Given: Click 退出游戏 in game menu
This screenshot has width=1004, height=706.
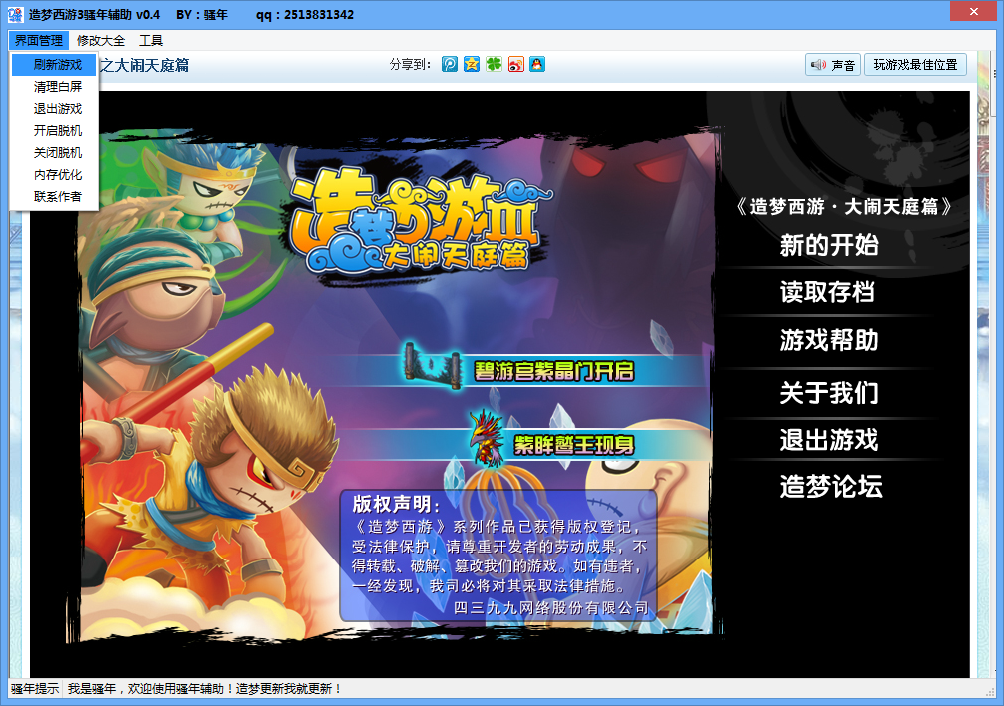Looking at the screenshot, I should 829,440.
